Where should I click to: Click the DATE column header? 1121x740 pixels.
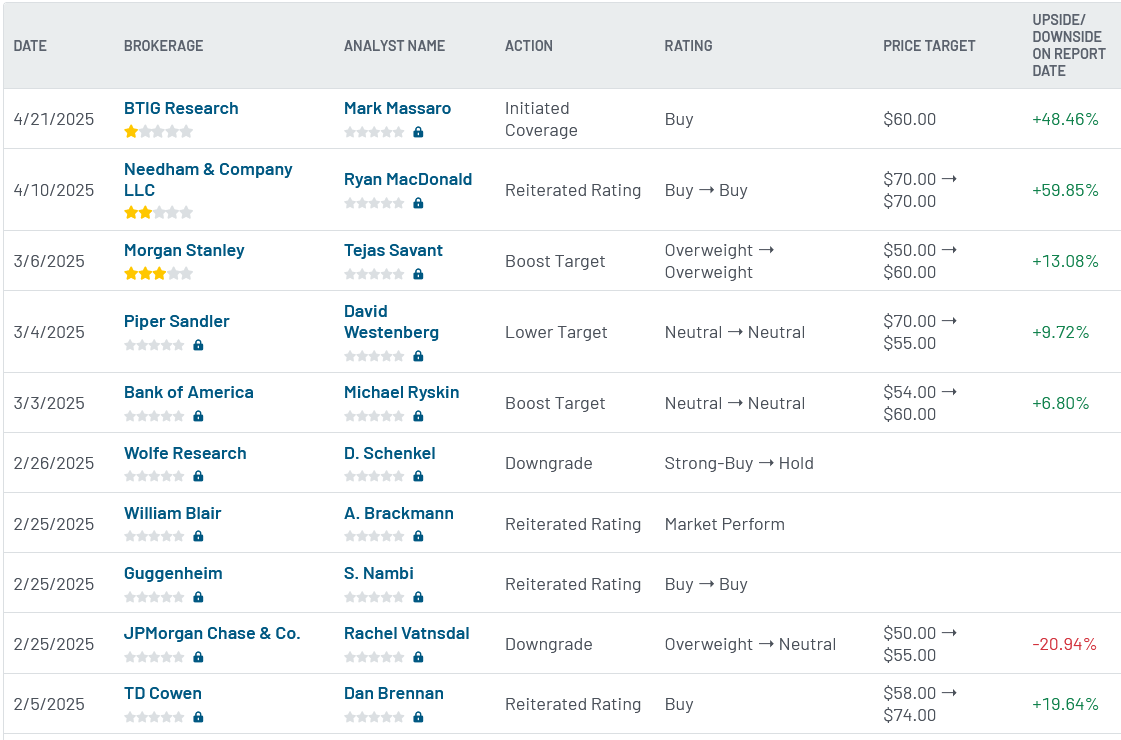[x=30, y=46]
